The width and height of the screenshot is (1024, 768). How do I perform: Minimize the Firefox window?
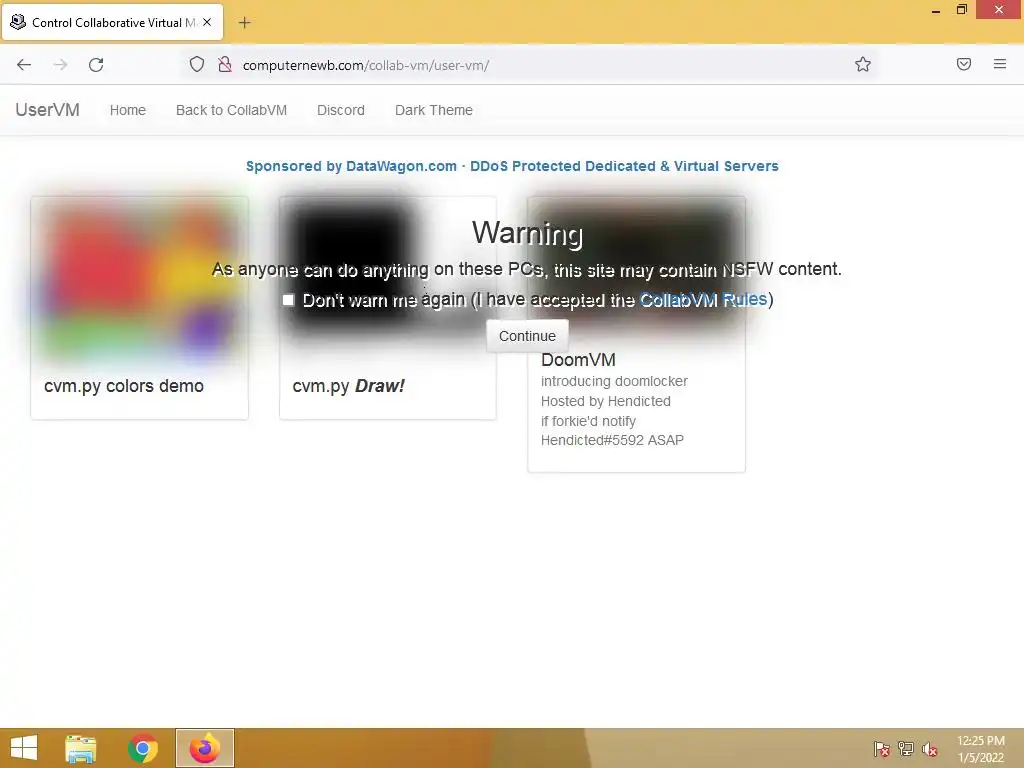[x=936, y=10]
